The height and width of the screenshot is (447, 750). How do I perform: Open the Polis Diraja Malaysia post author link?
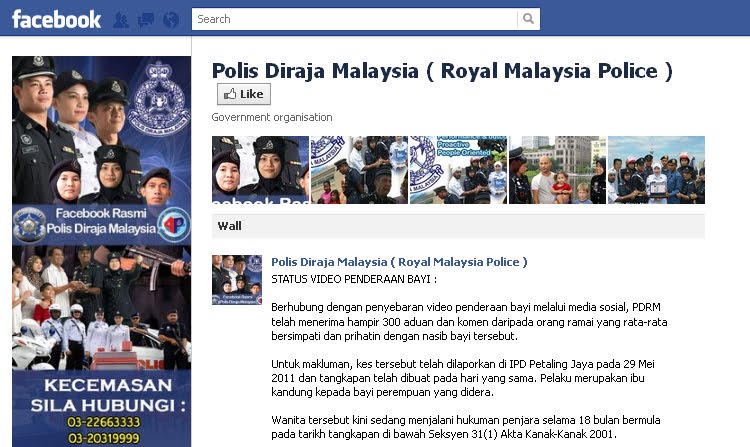pyautogui.click(x=399, y=262)
